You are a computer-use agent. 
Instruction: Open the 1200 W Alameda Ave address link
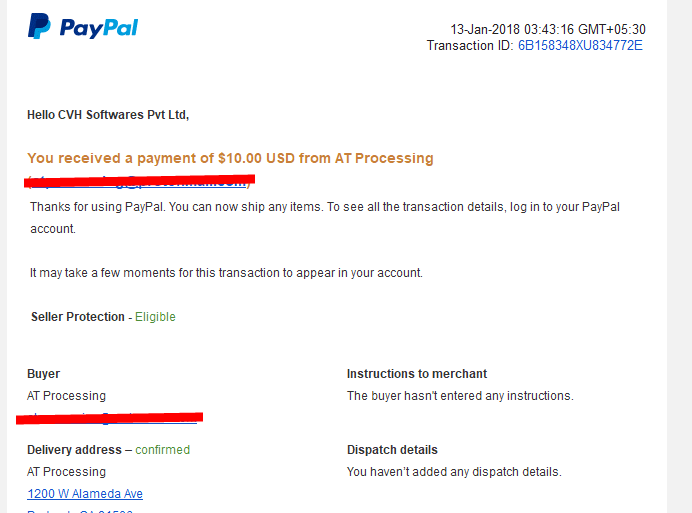(85, 494)
